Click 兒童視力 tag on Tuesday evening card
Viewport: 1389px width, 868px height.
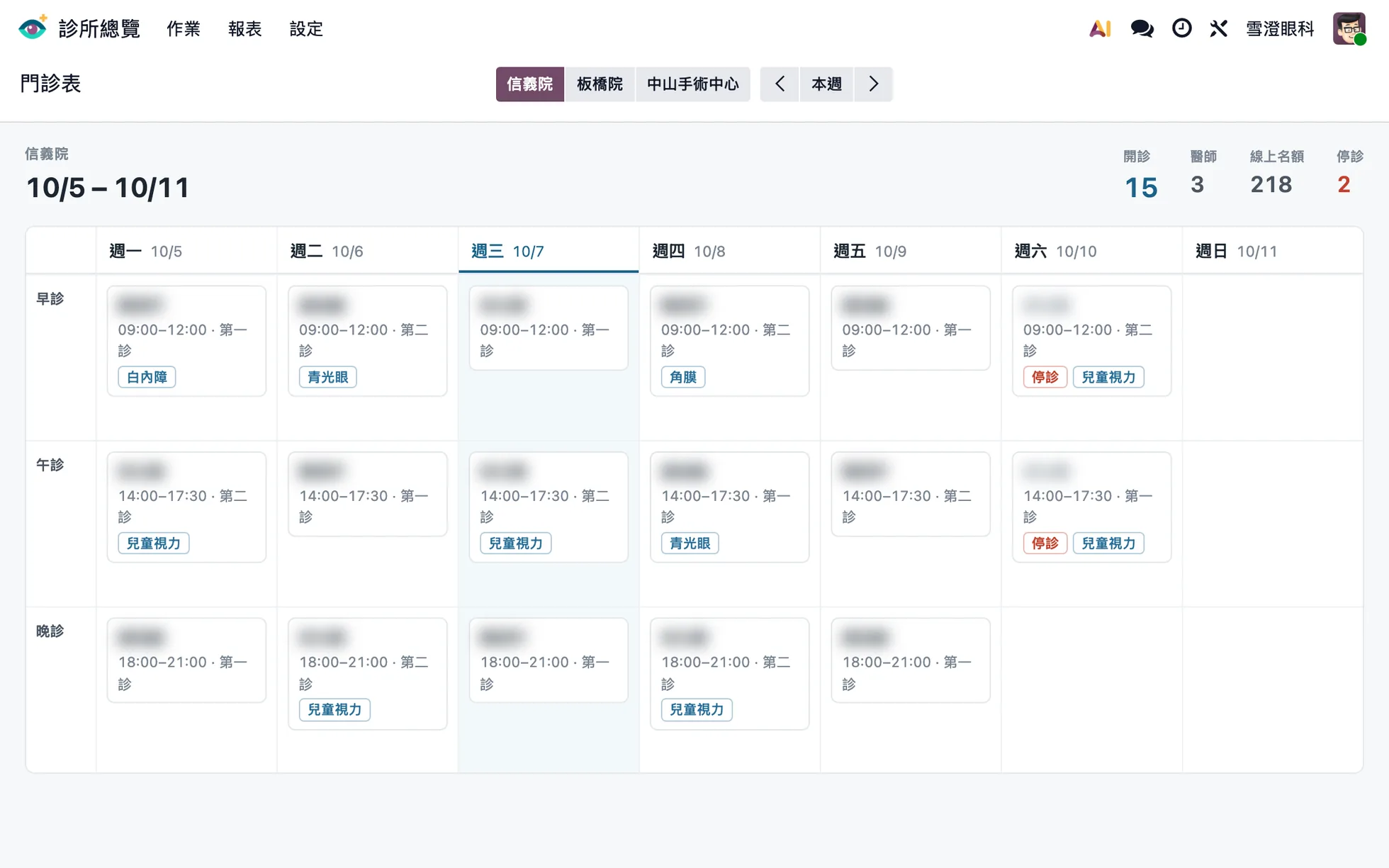click(x=334, y=709)
